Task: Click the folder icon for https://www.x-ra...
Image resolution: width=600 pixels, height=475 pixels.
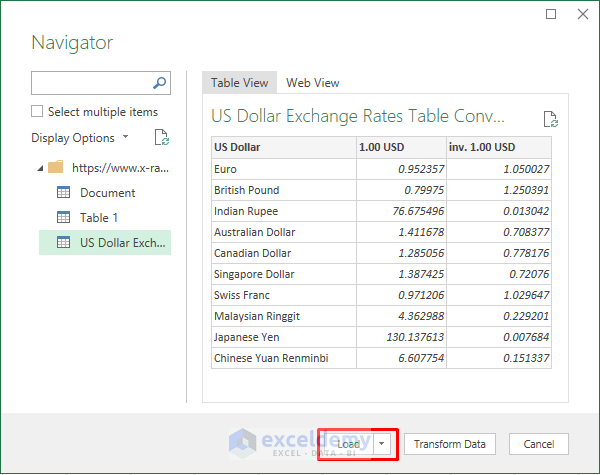Action: [56, 167]
